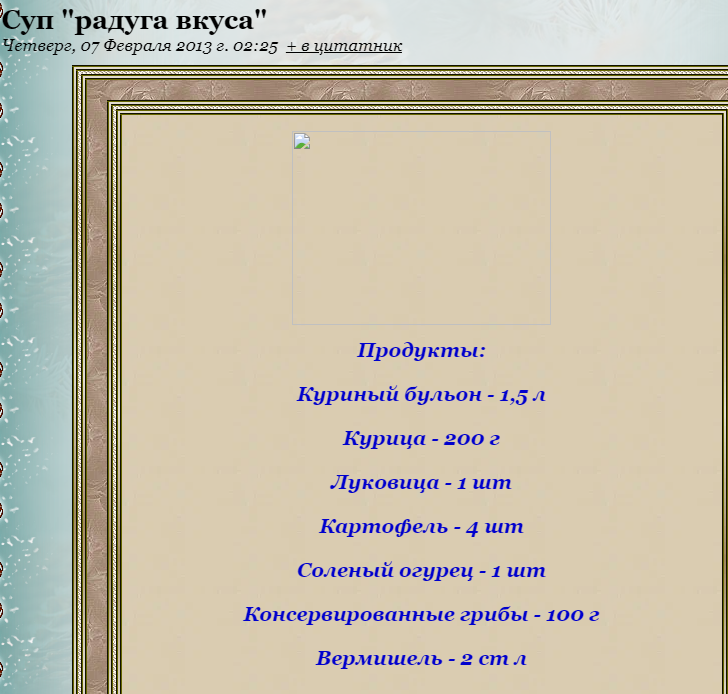Click the word 'радуга' in the title
The width and height of the screenshot is (728, 694).
click(x=122, y=18)
